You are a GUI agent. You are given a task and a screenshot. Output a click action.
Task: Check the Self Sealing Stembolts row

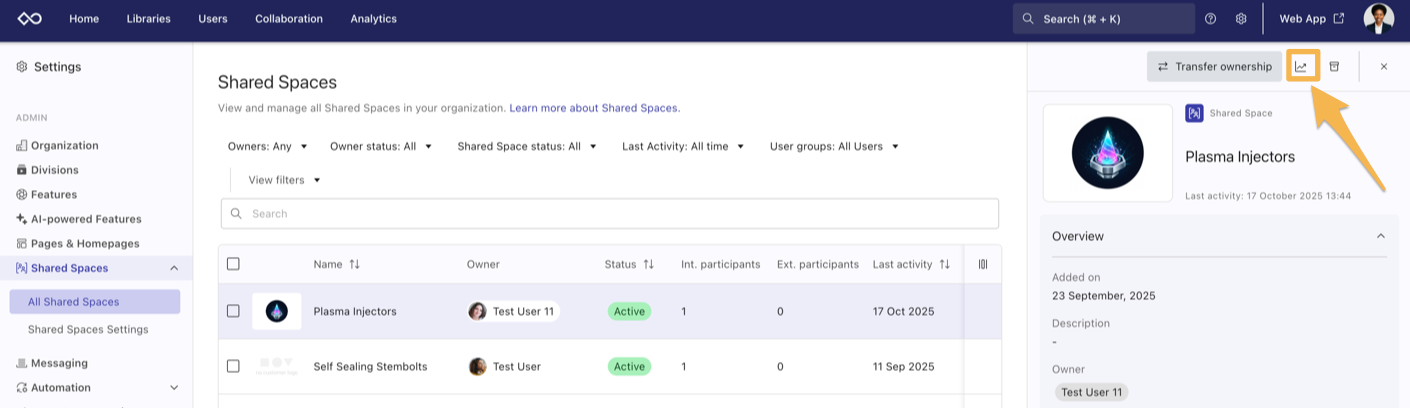[x=233, y=366]
